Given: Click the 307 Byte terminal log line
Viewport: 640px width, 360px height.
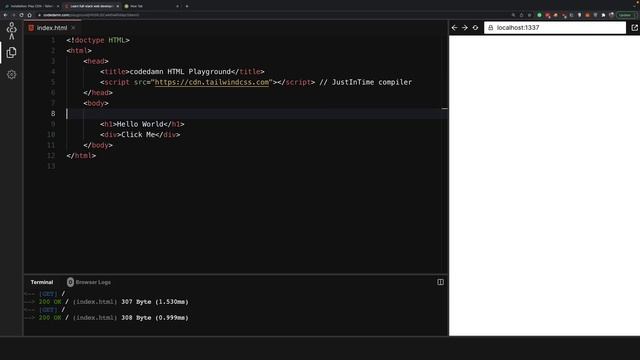Looking at the screenshot, I should click(x=106, y=302).
